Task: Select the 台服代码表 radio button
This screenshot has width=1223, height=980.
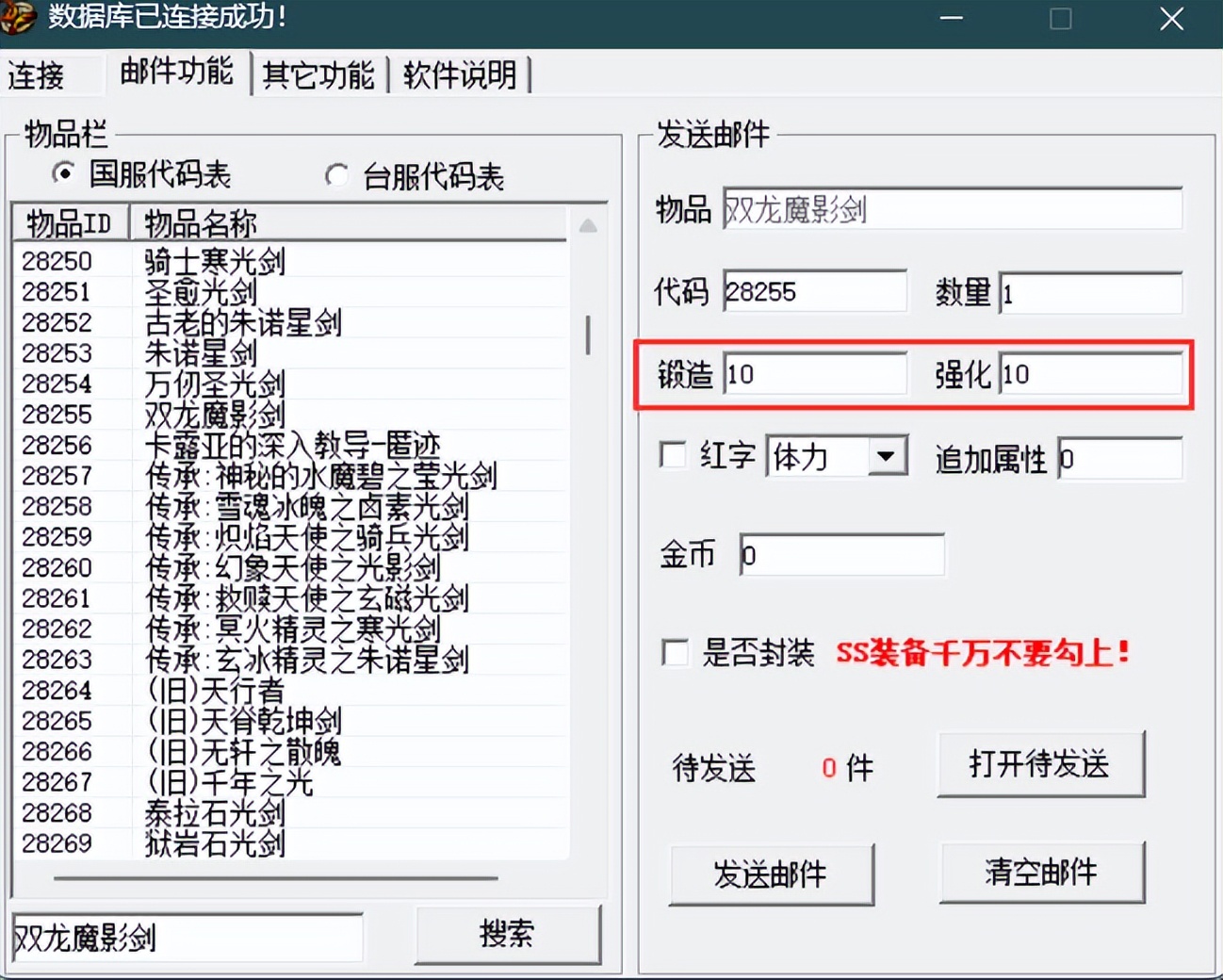Action: coord(336,176)
